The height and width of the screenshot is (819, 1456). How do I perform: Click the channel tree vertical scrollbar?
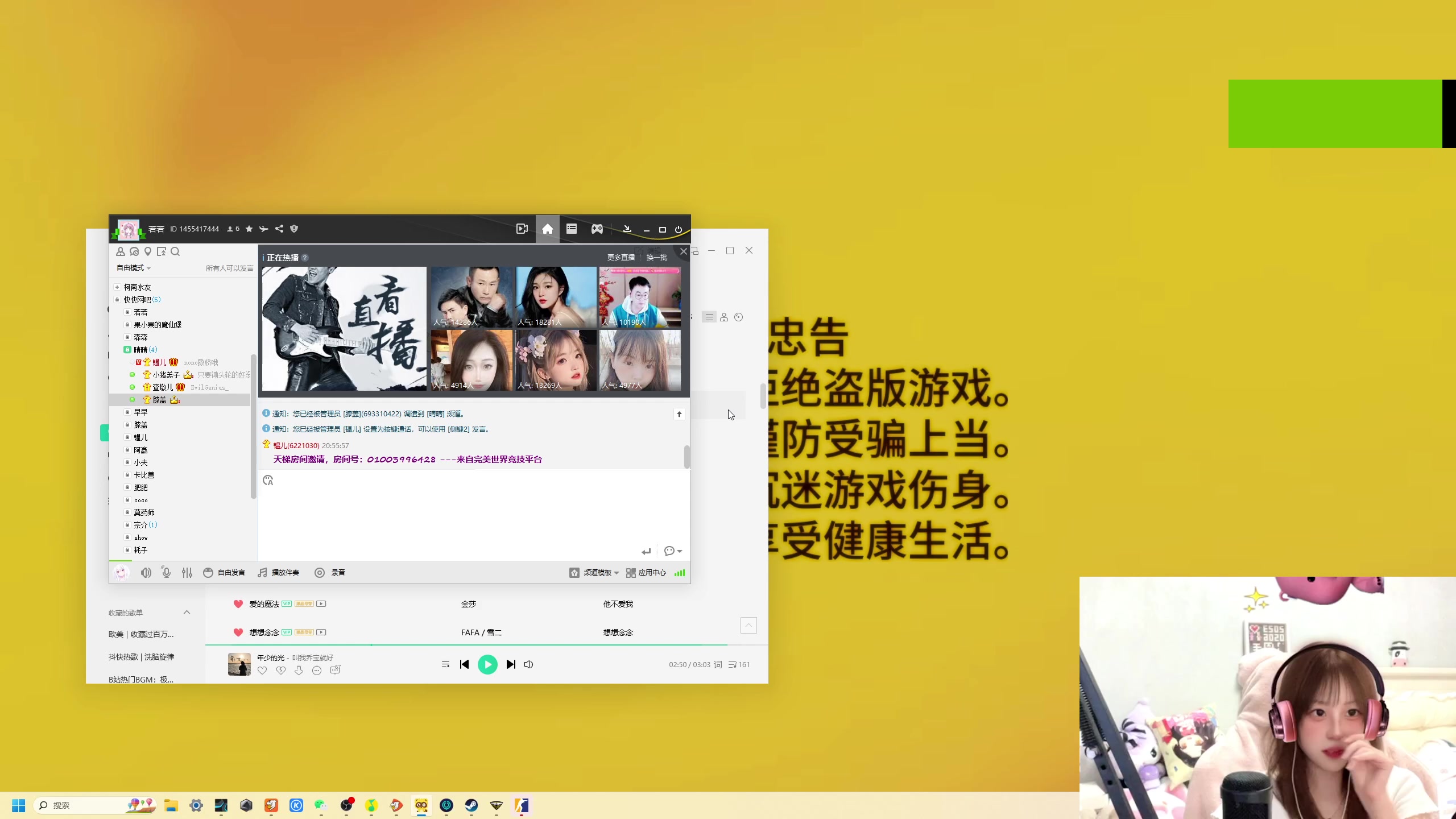click(x=253, y=427)
